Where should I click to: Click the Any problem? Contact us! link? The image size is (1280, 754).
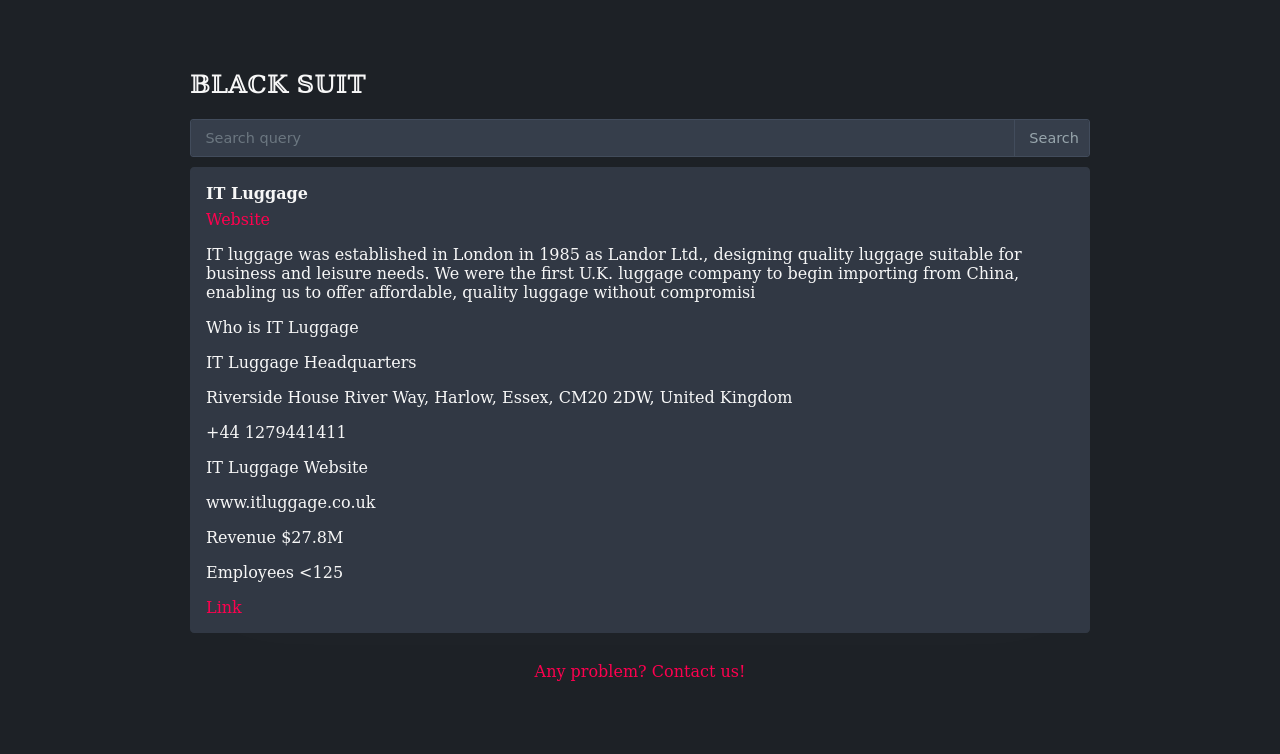click(x=639, y=671)
